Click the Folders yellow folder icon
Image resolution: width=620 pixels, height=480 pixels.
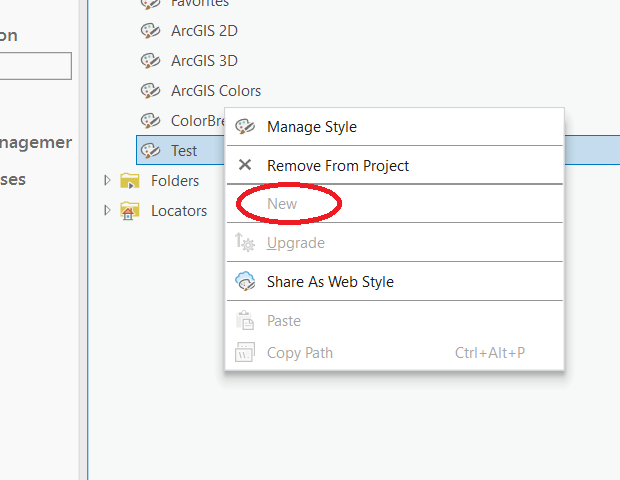130,181
